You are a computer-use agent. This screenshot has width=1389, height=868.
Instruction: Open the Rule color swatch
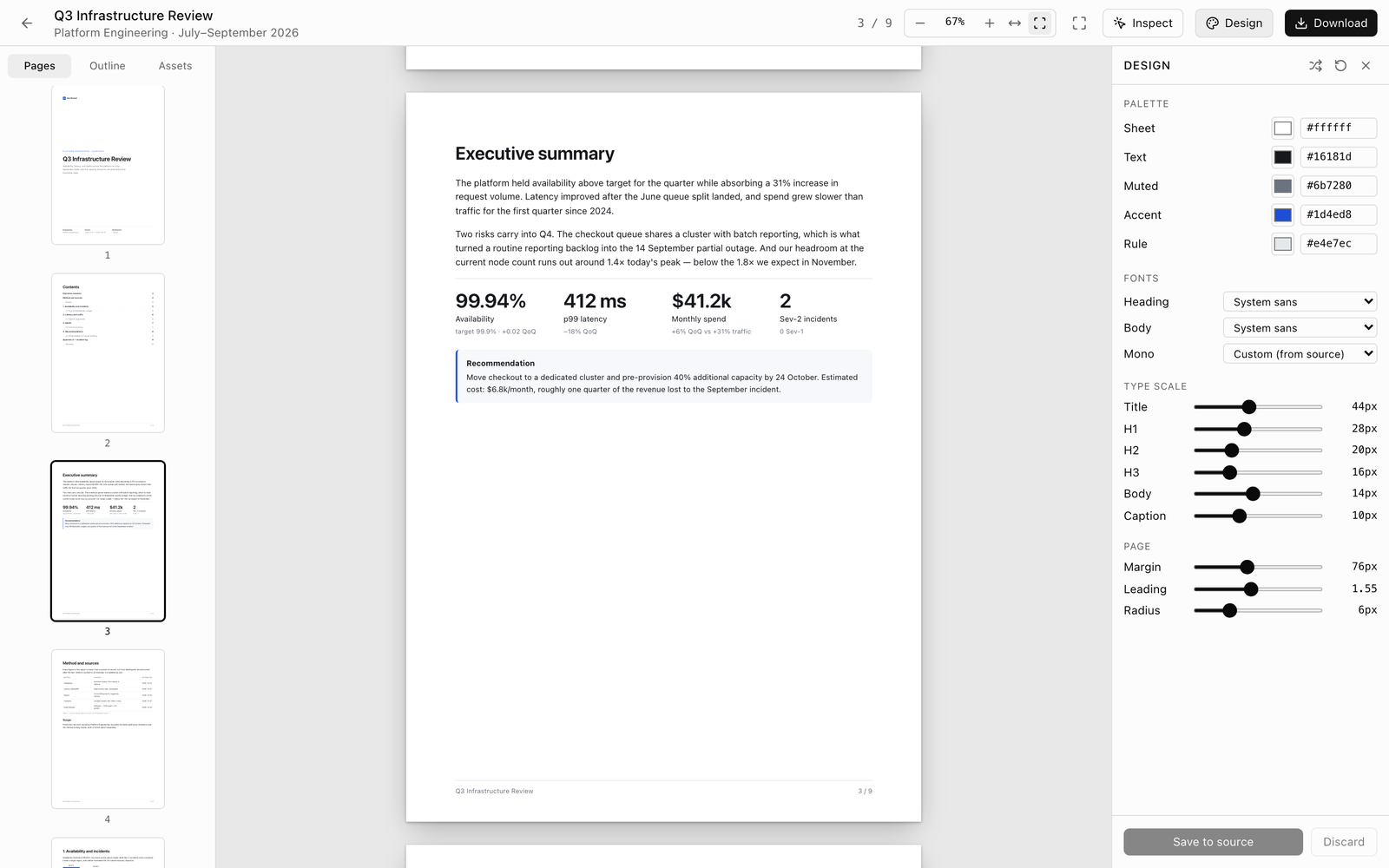(x=1283, y=244)
